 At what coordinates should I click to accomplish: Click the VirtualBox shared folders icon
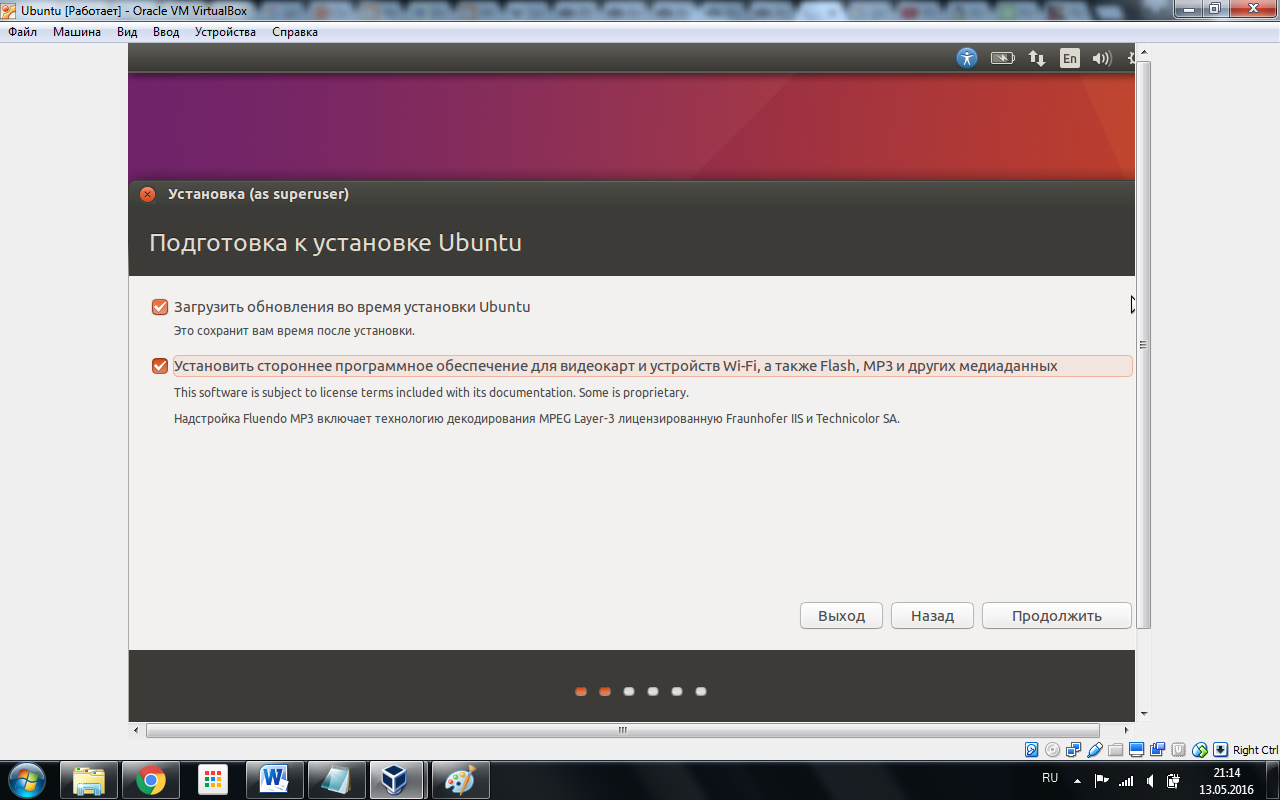[x=1116, y=750]
